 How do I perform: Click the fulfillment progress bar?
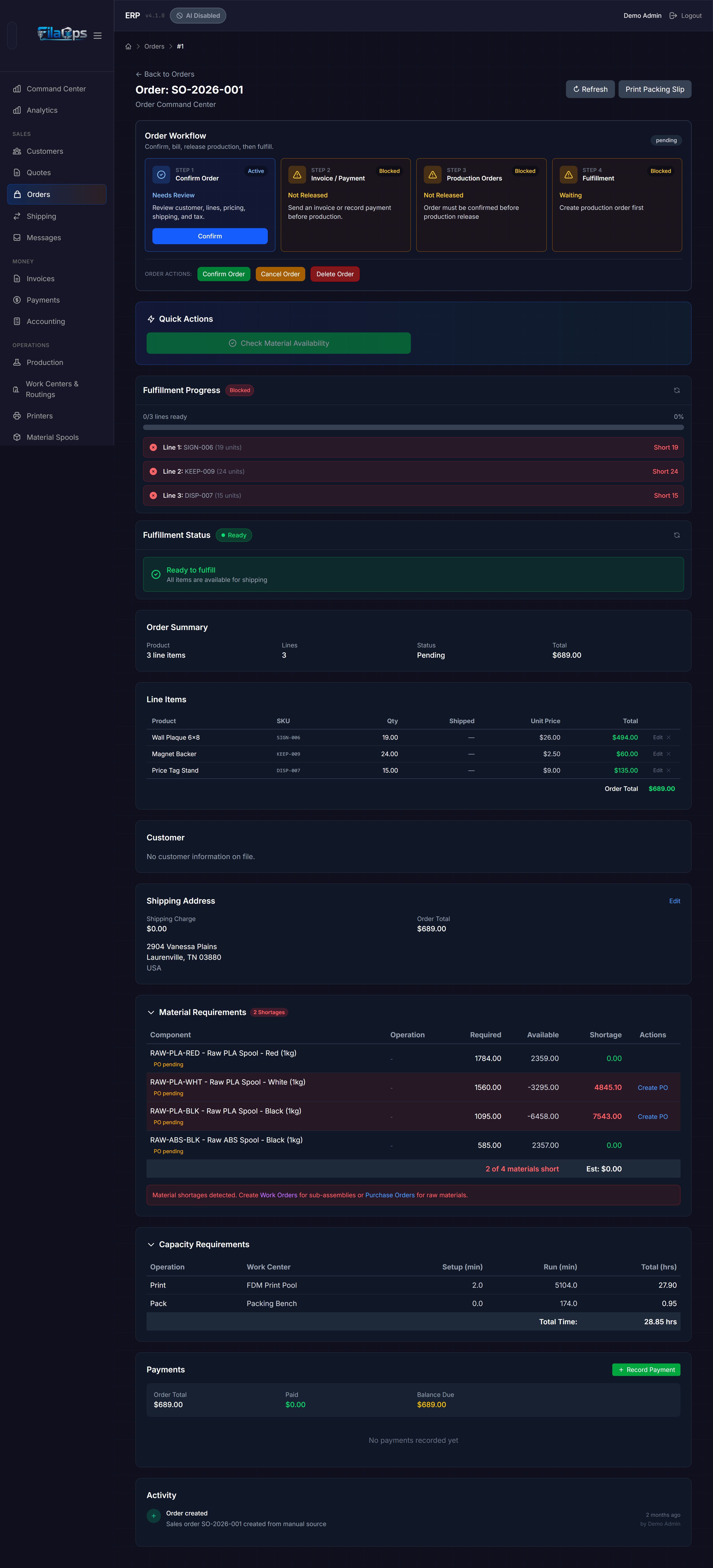click(x=414, y=427)
